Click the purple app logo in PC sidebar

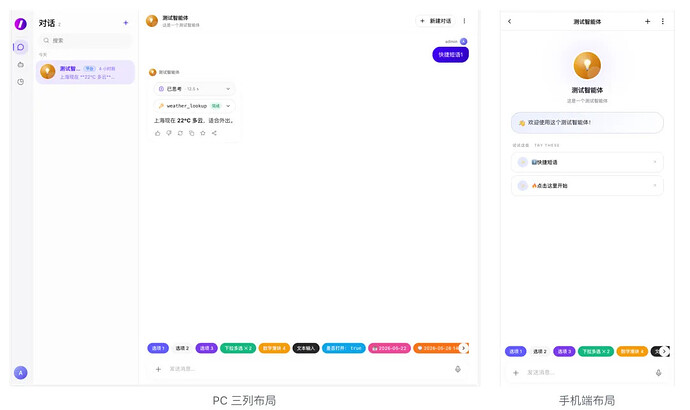click(x=20, y=24)
